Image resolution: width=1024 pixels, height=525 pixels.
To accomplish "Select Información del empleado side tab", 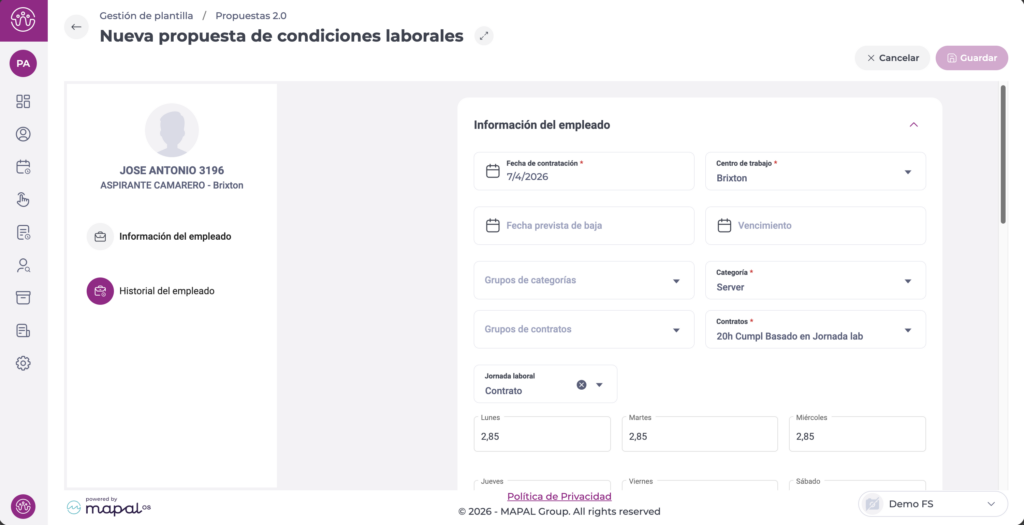I will pos(174,237).
